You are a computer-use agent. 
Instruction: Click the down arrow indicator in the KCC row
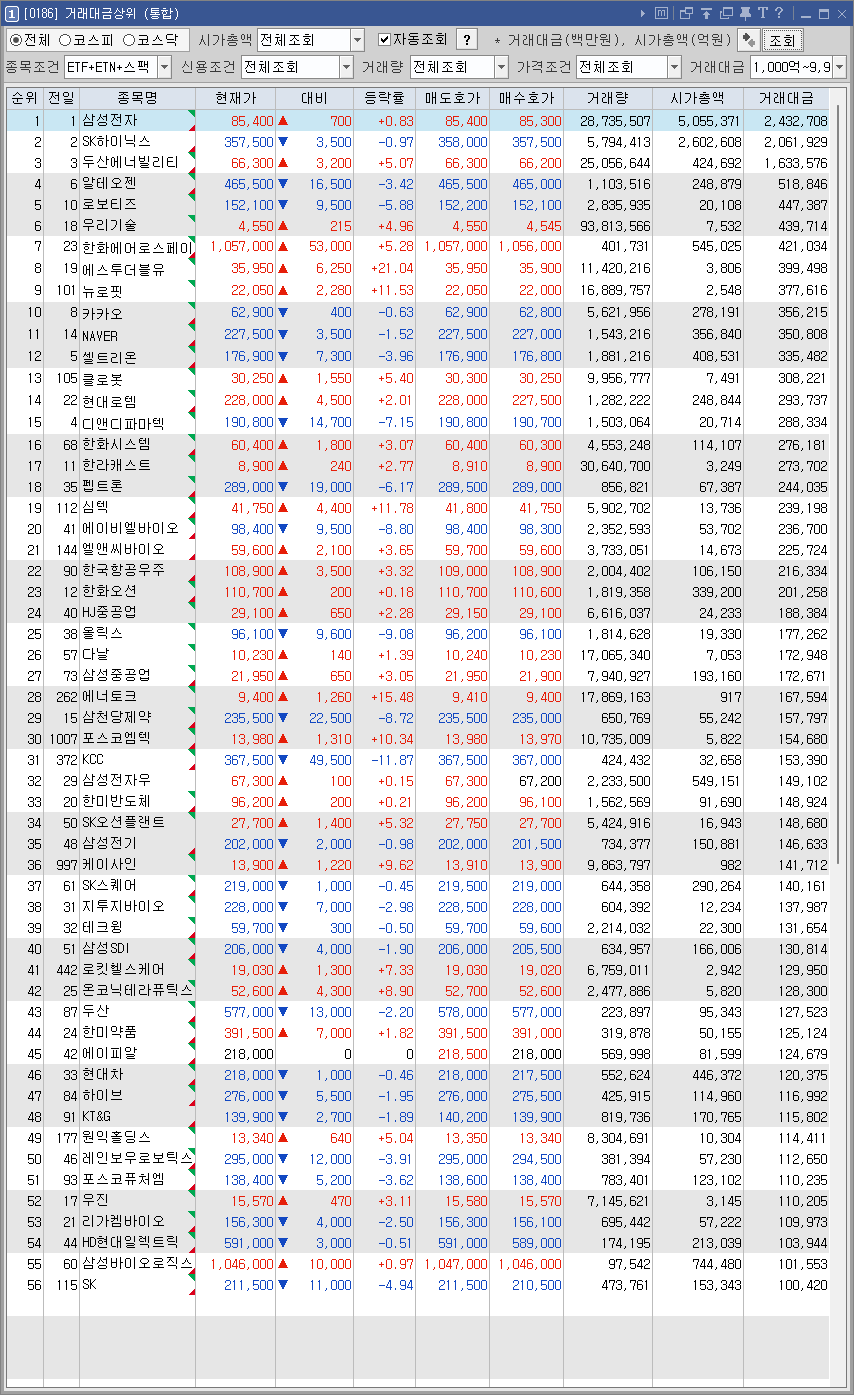[x=283, y=759]
